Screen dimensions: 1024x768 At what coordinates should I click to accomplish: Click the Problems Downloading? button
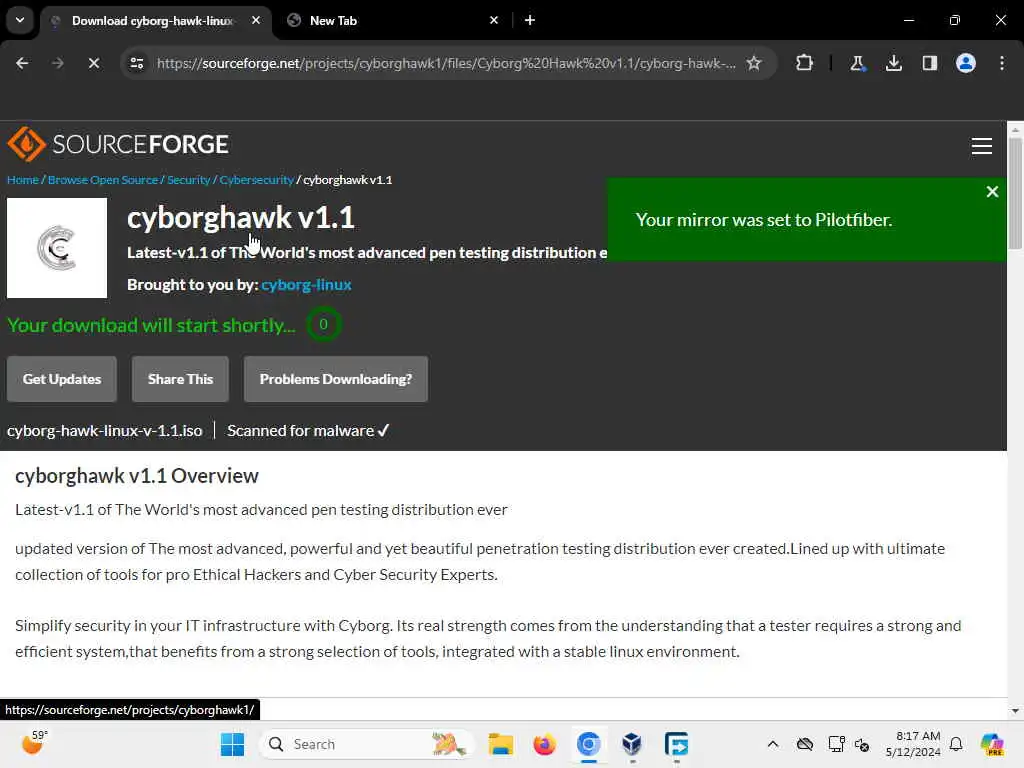point(336,379)
